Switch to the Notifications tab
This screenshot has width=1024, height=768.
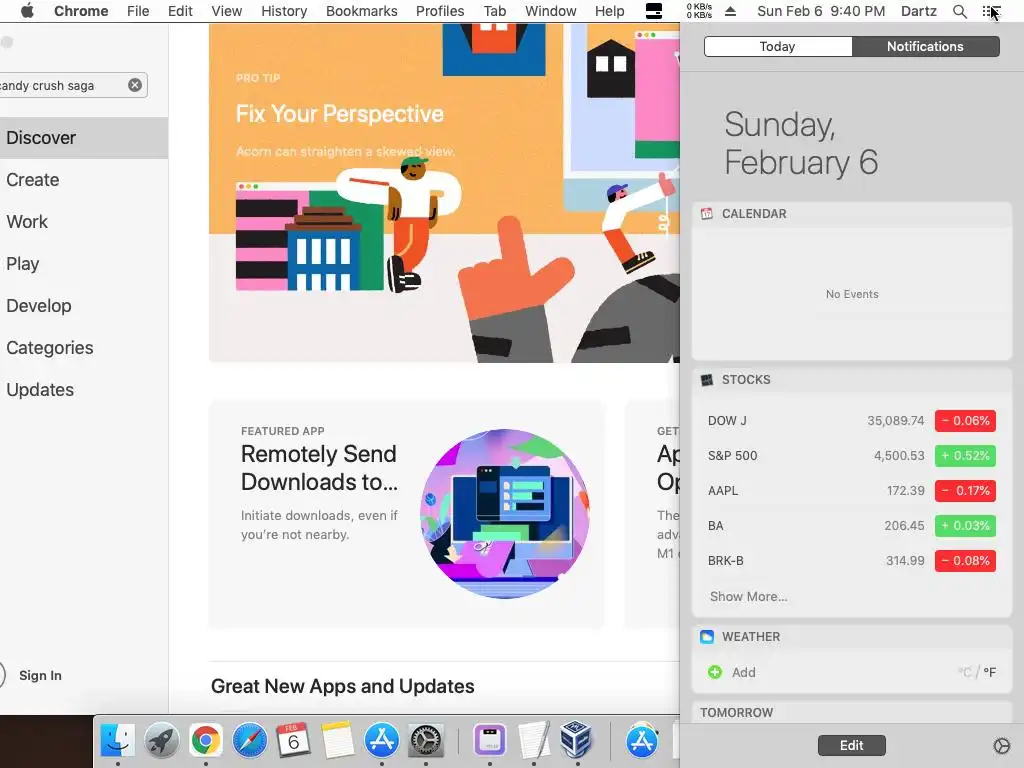coord(925,46)
